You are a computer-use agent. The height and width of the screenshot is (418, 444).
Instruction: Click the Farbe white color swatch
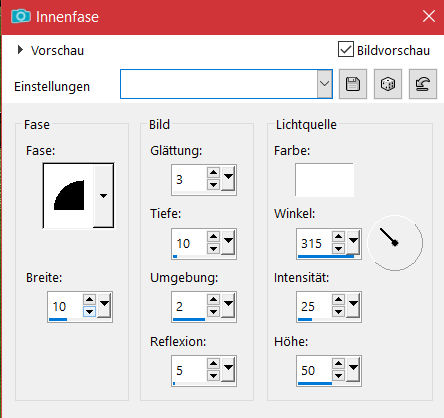(x=324, y=180)
